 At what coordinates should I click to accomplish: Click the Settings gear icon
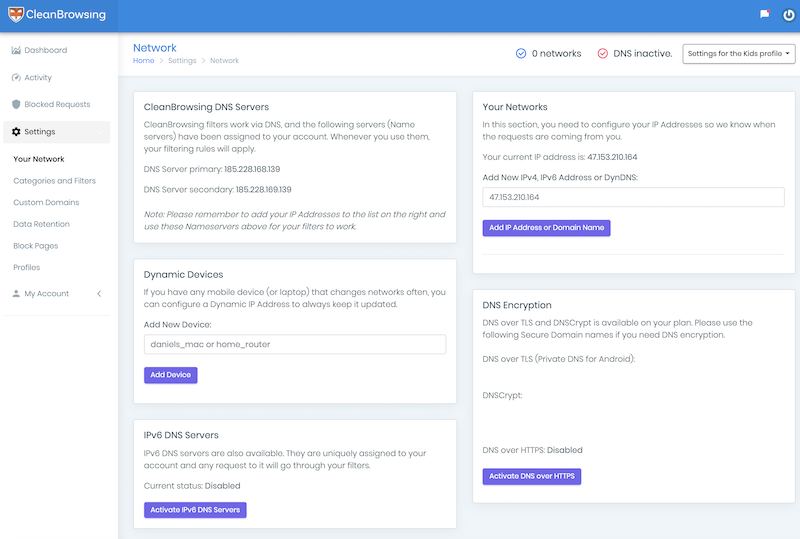point(16,132)
